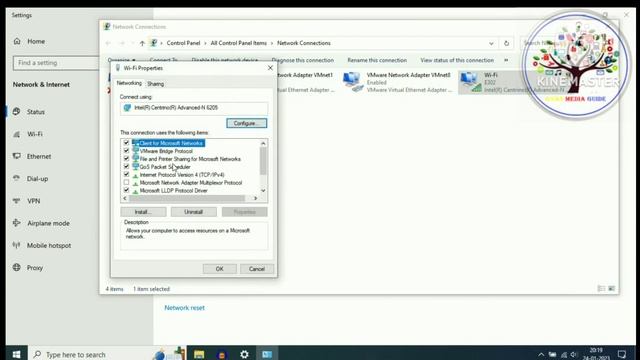Image resolution: width=640 pixels, height=360 pixels.
Task: Select VMware Bridge Protocol list item
Action: (x=166, y=151)
